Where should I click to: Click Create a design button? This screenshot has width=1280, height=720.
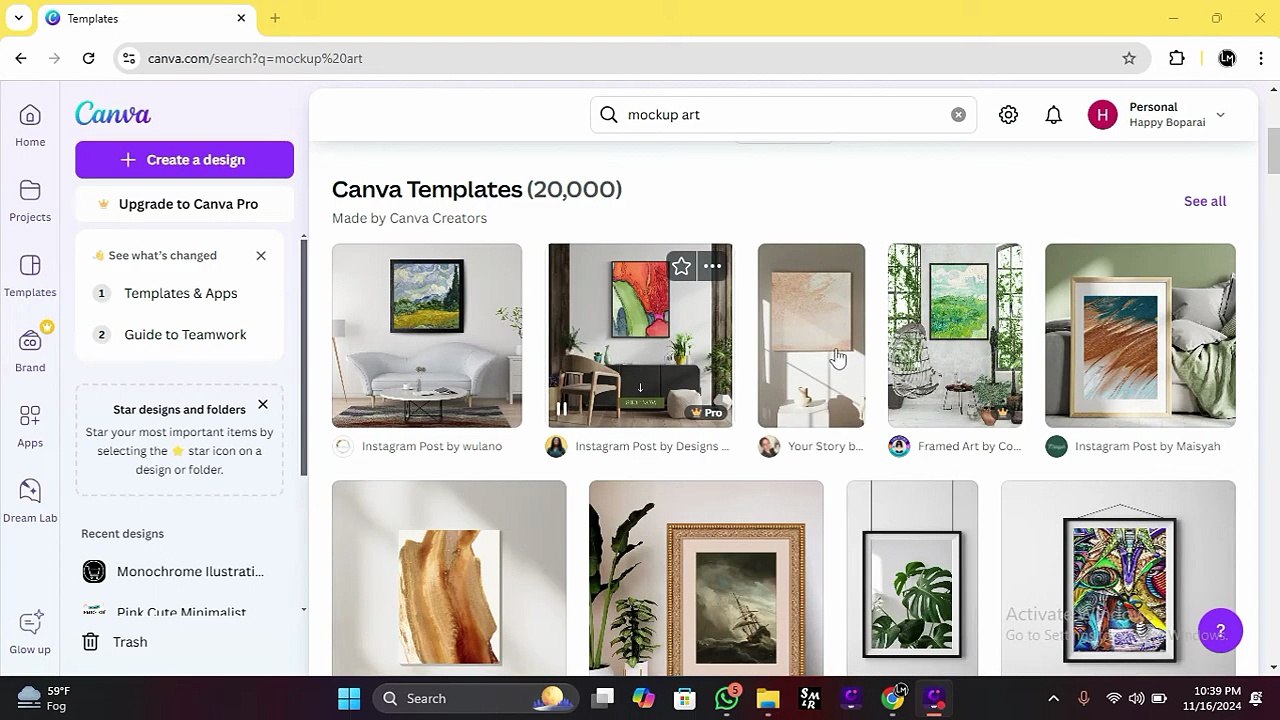coord(184,160)
